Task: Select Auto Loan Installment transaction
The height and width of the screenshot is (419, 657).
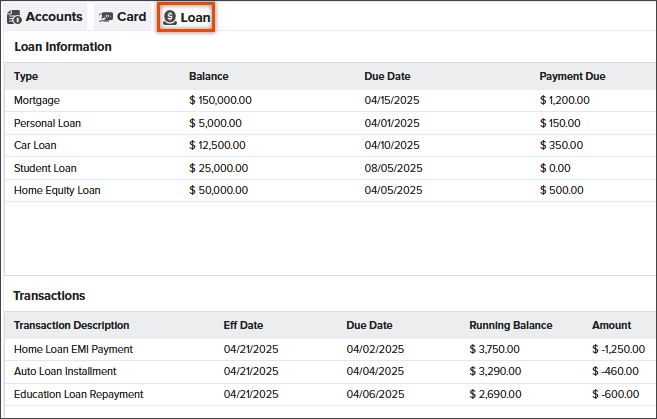Action: coord(330,372)
